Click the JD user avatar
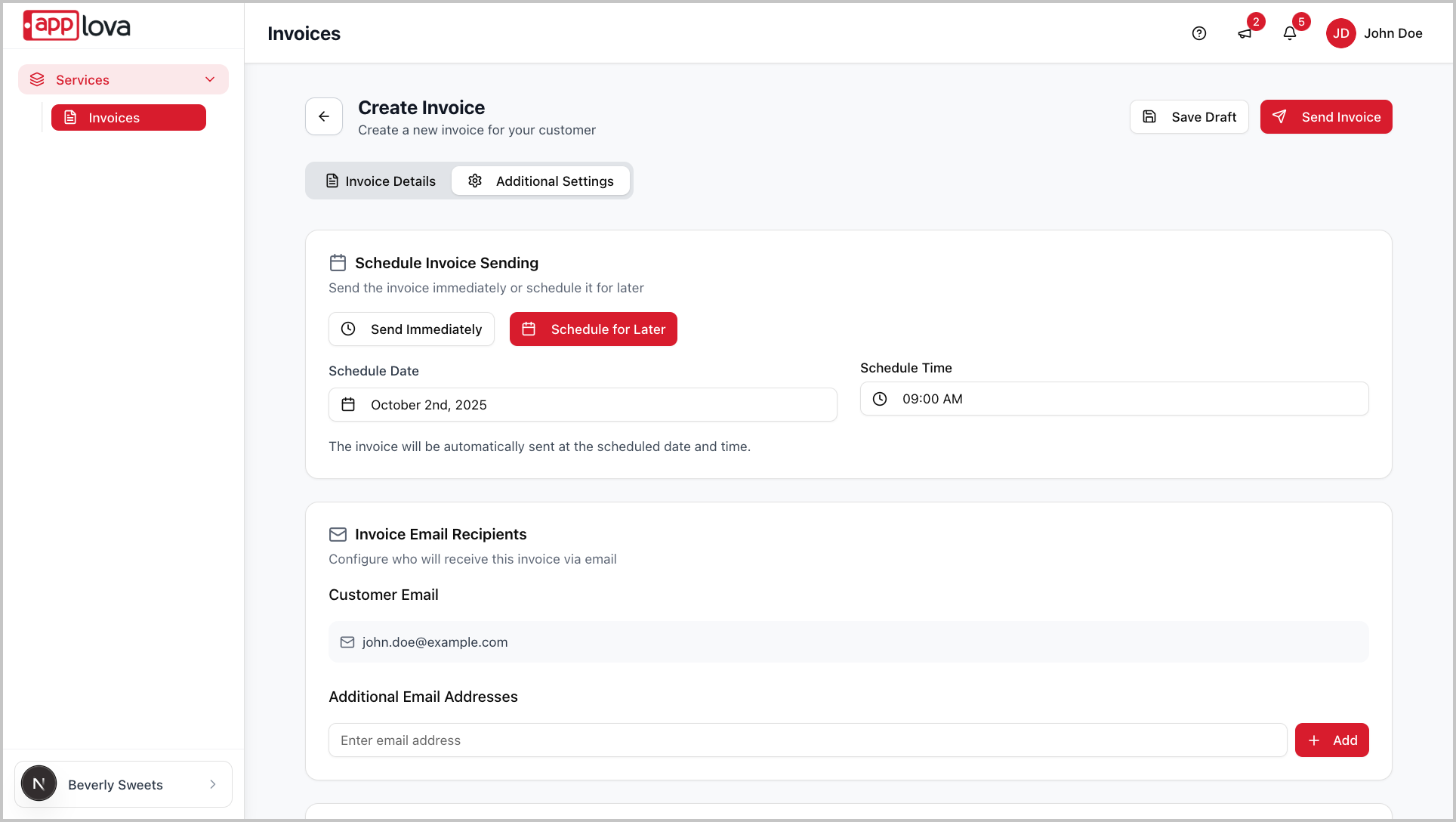This screenshot has height=822, width=1456. (x=1341, y=33)
